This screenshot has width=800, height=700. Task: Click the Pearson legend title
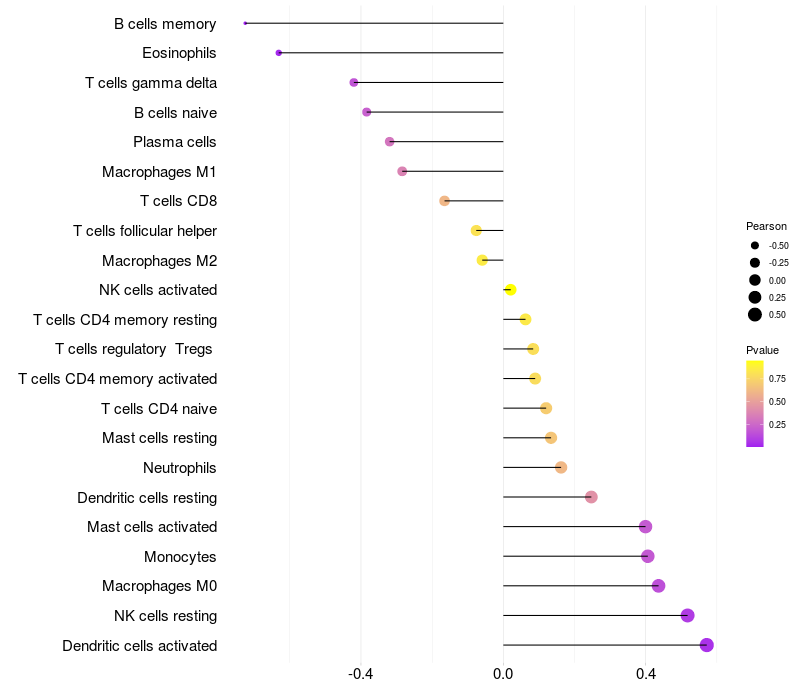click(766, 226)
